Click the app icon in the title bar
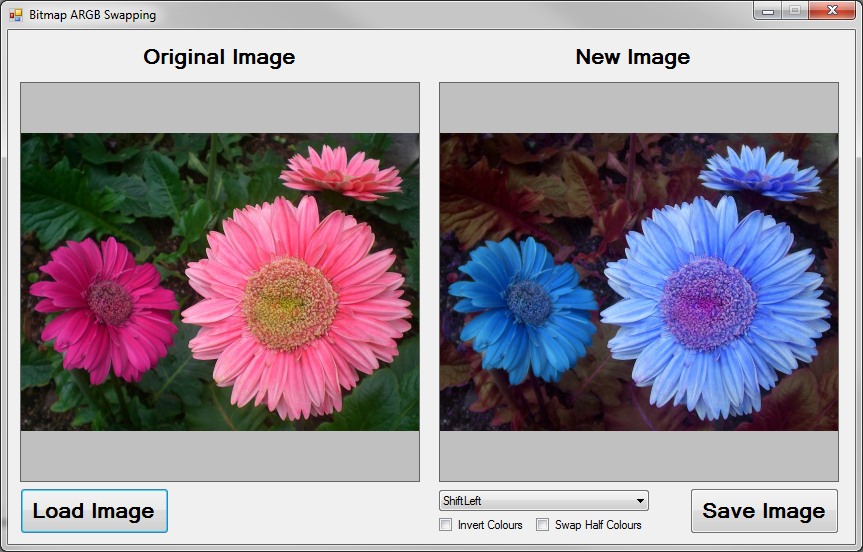Screen dimensions: 863x552 pos(15,15)
